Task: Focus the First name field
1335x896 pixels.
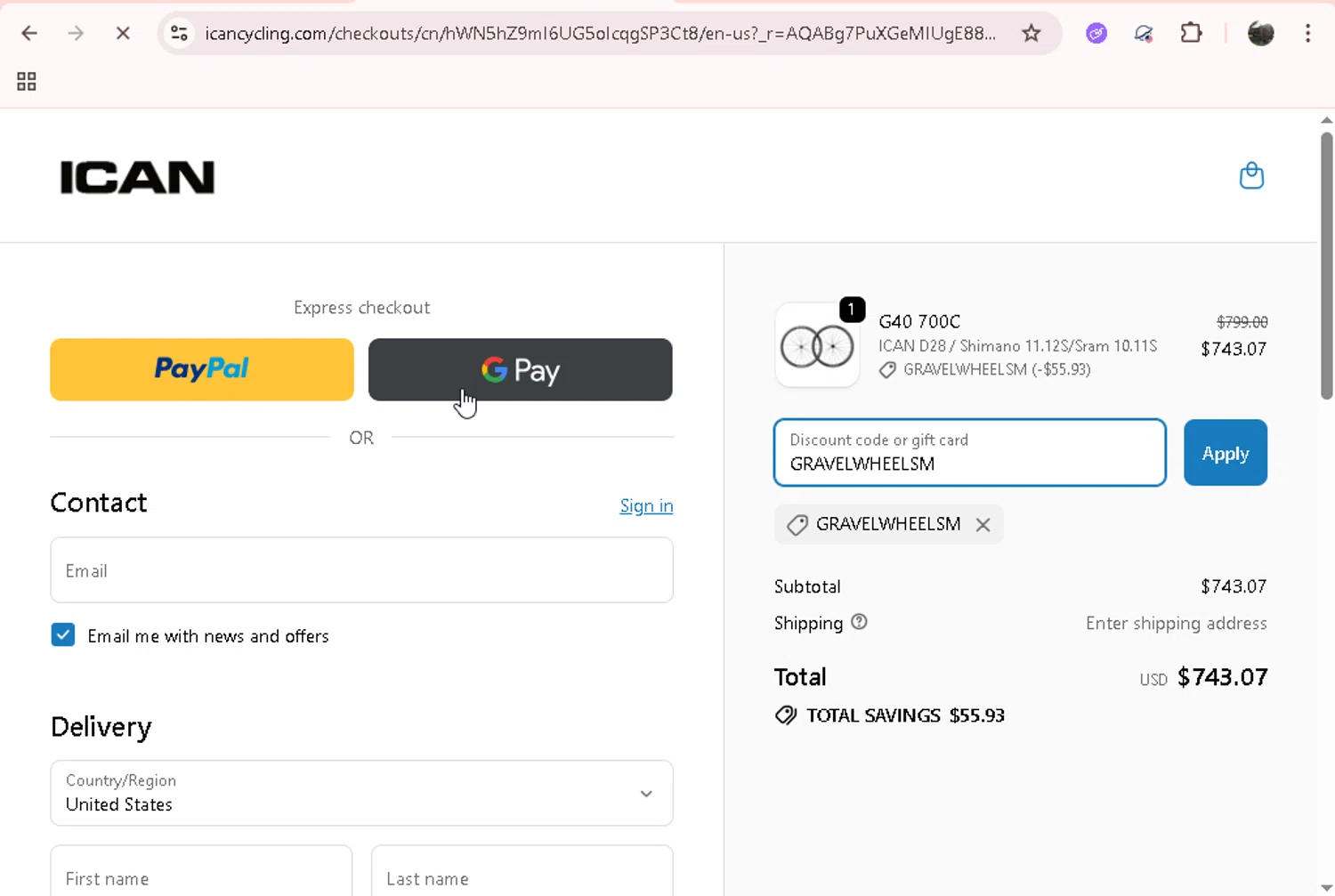Action: [201, 871]
